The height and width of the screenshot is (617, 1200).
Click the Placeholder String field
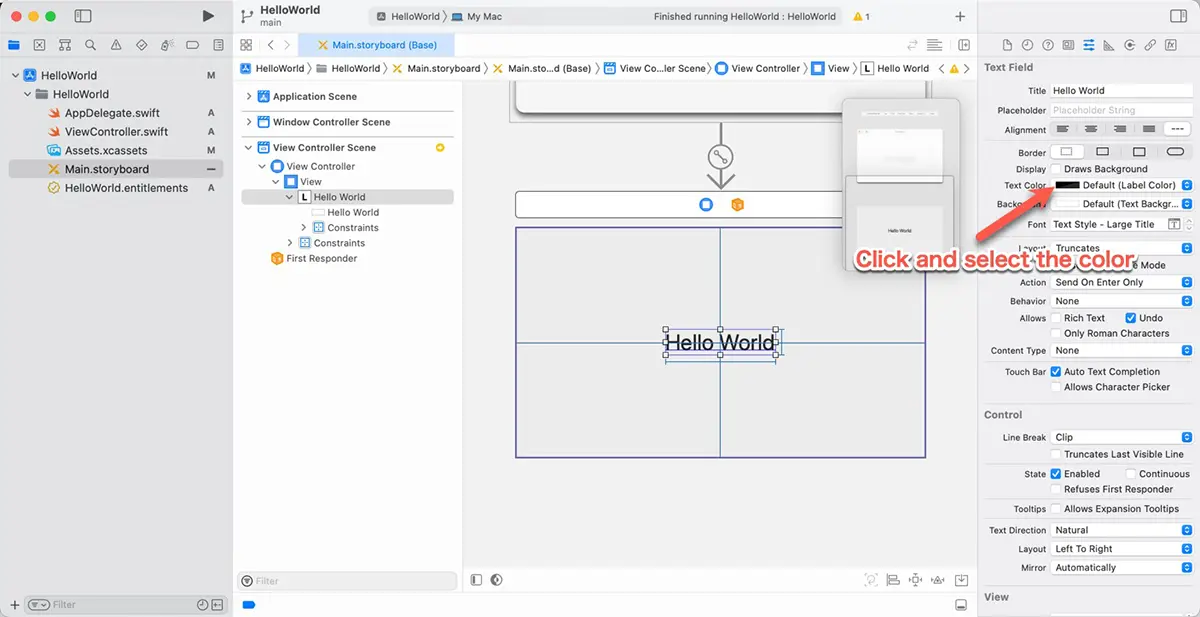click(1122, 110)
